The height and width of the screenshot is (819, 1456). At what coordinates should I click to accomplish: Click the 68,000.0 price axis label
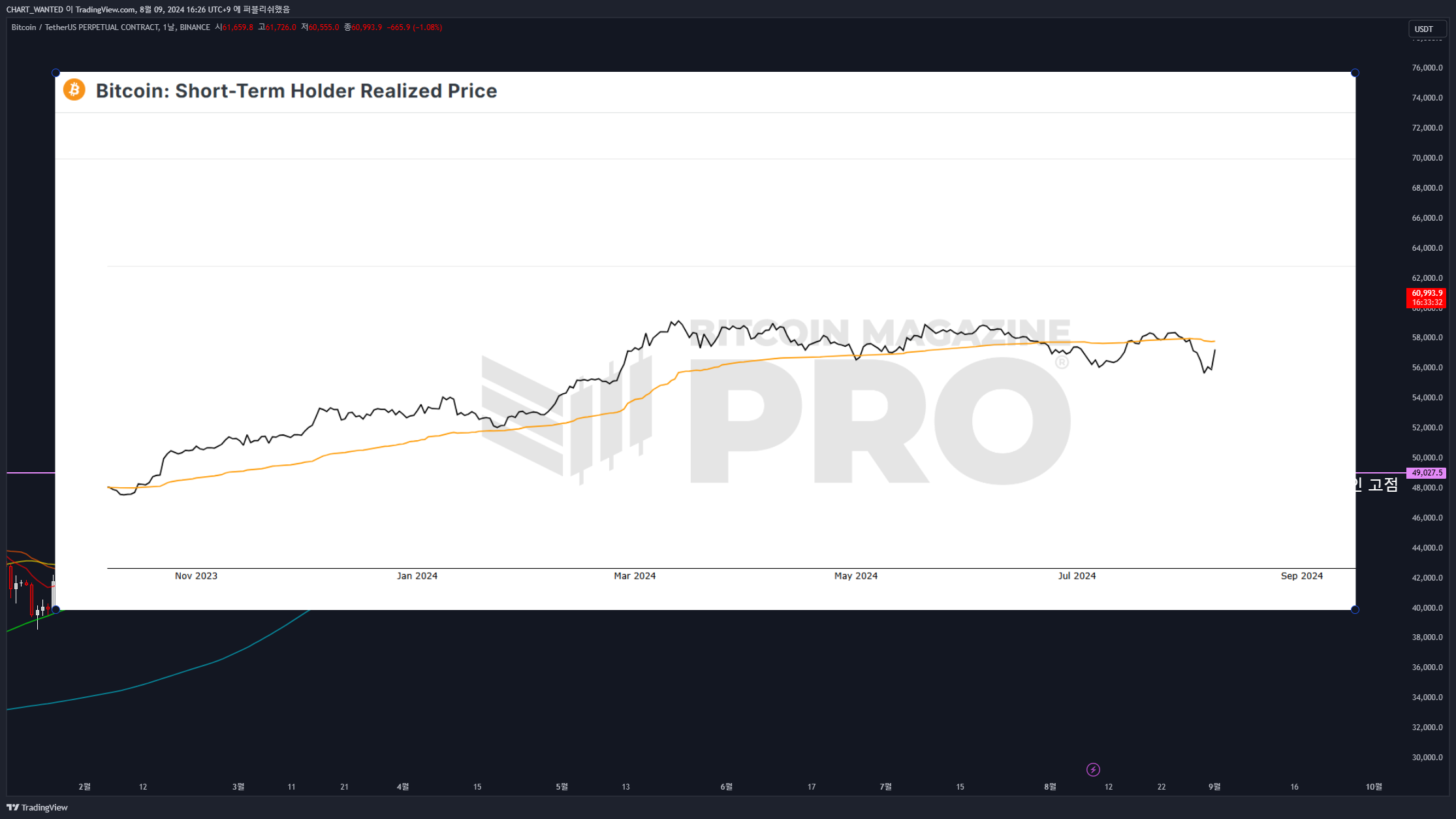pyautogui.click(x=1427, y=188)
